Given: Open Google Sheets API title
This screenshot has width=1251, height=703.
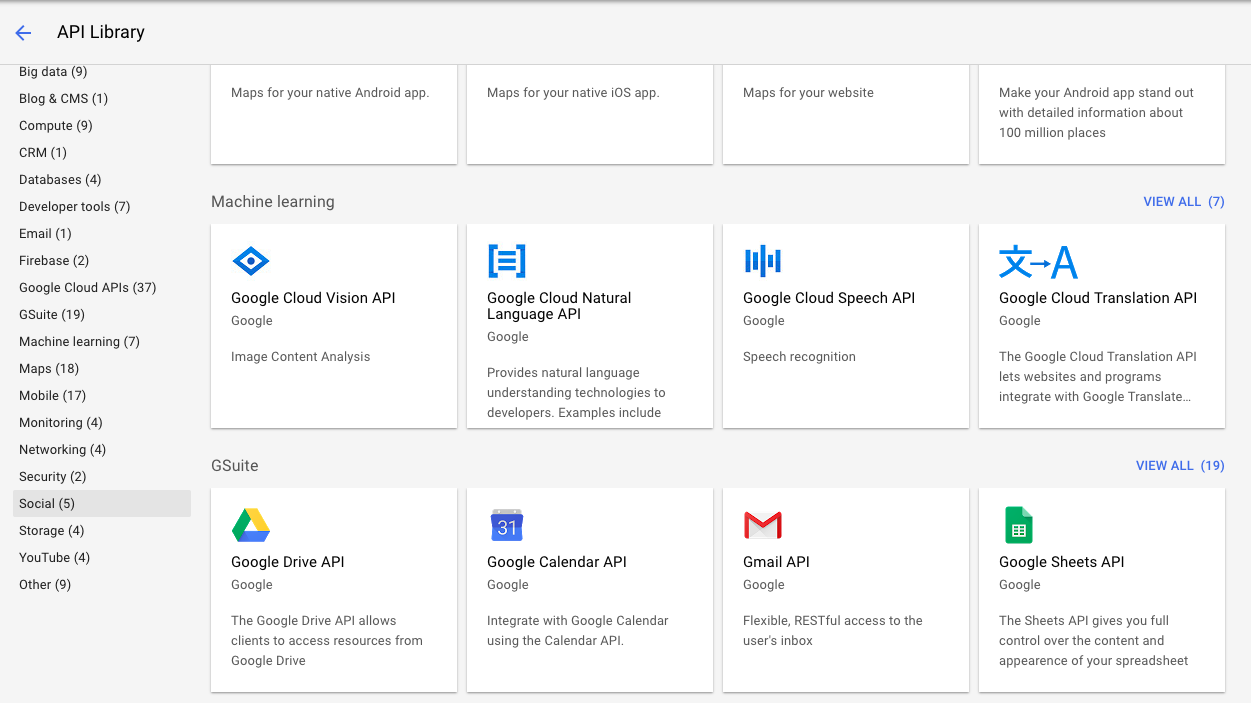Looking at the screenshot, I should (1062, 562).
